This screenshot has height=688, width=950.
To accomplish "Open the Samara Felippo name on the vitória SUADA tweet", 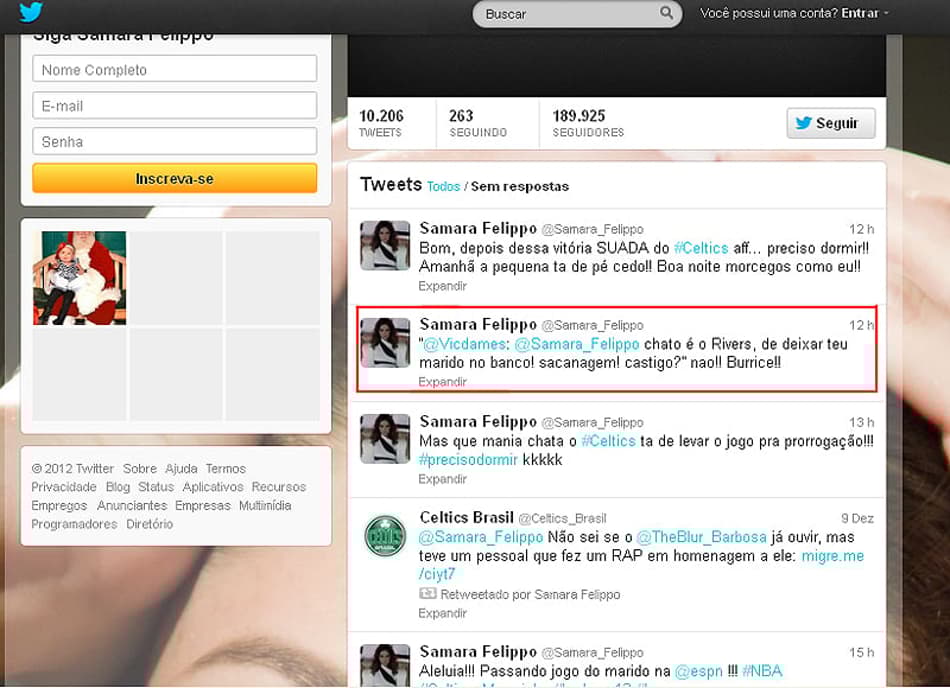I will [x=478, y=228].
